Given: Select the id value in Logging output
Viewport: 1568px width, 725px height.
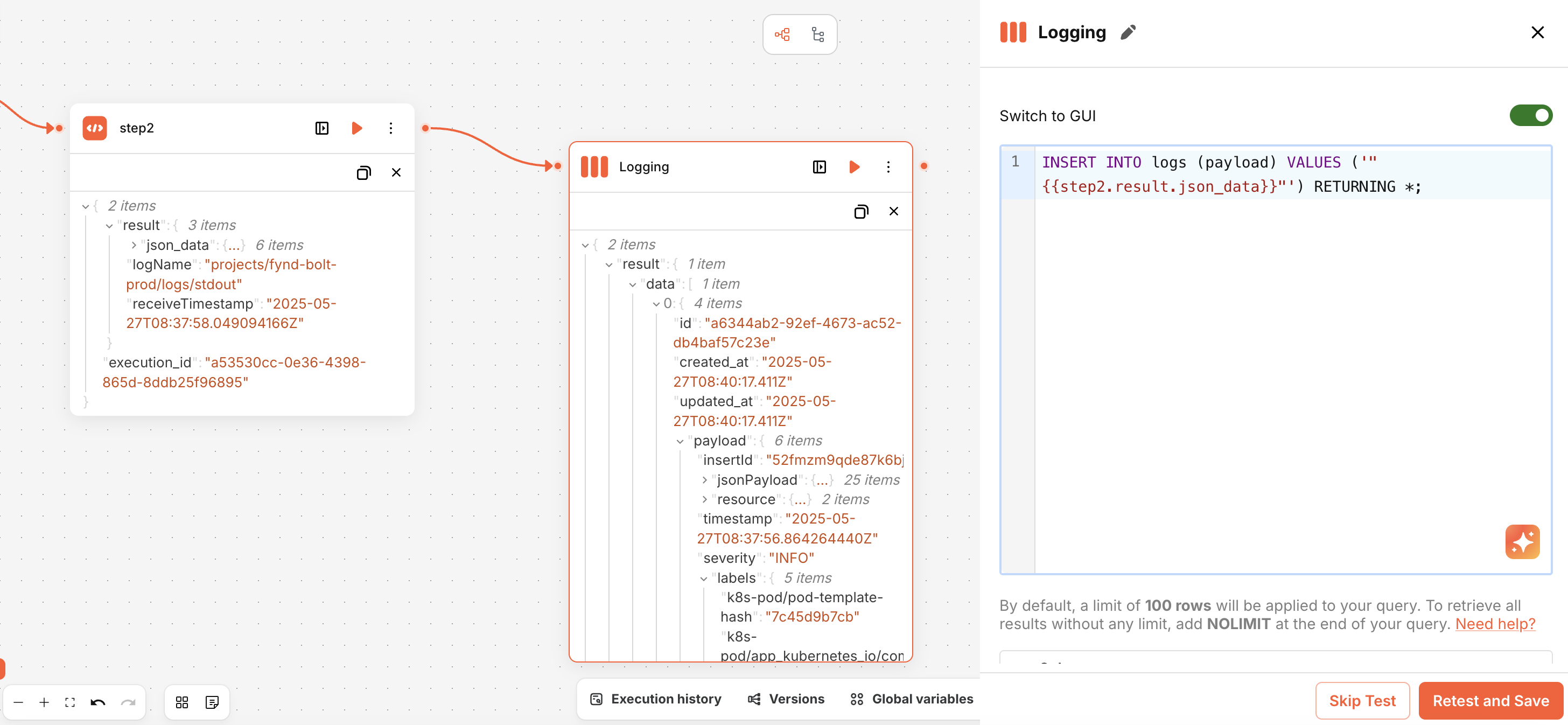Looking at the screenshot, I should coord(787,333).
